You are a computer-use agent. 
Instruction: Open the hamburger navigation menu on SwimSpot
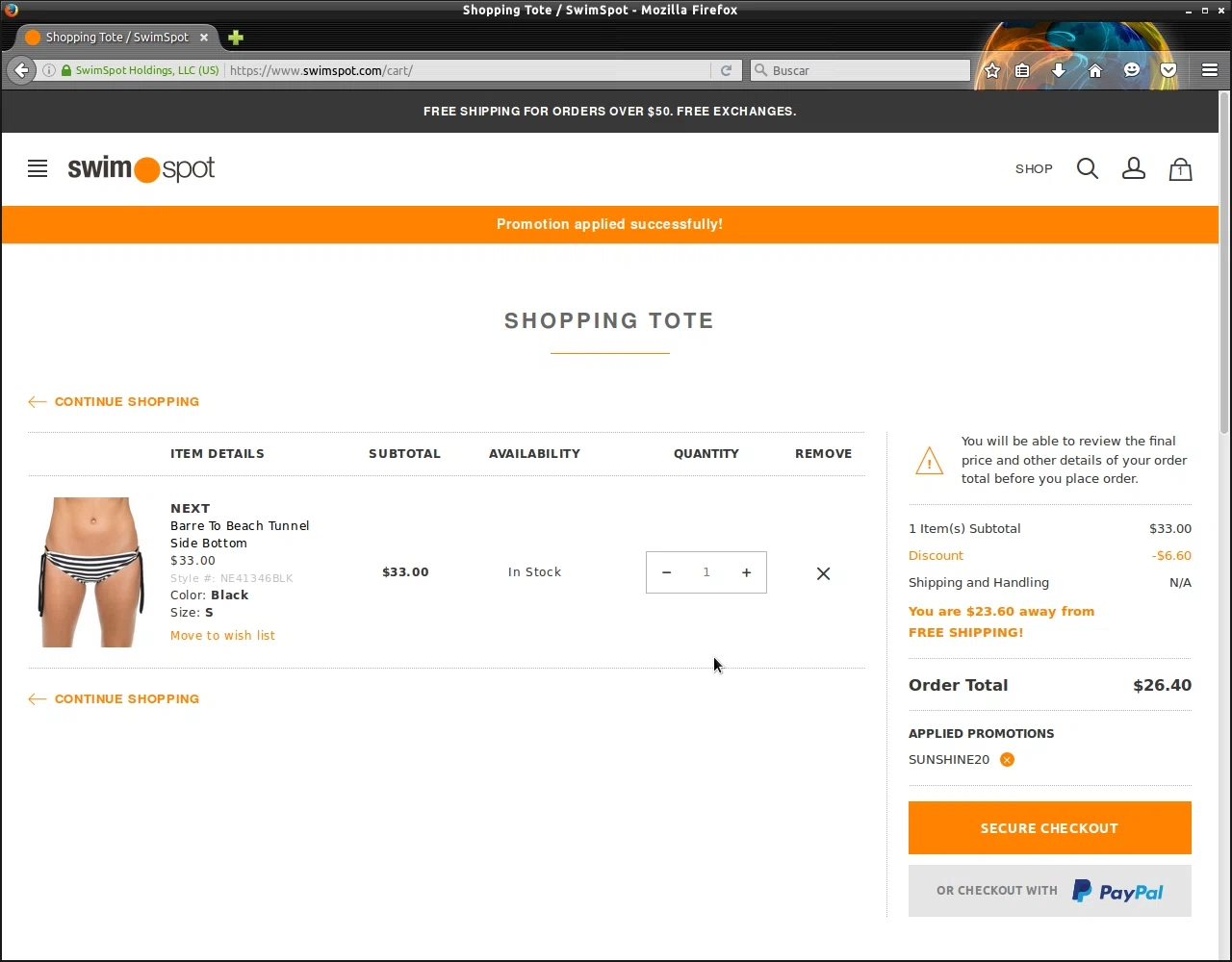(38, 169)
